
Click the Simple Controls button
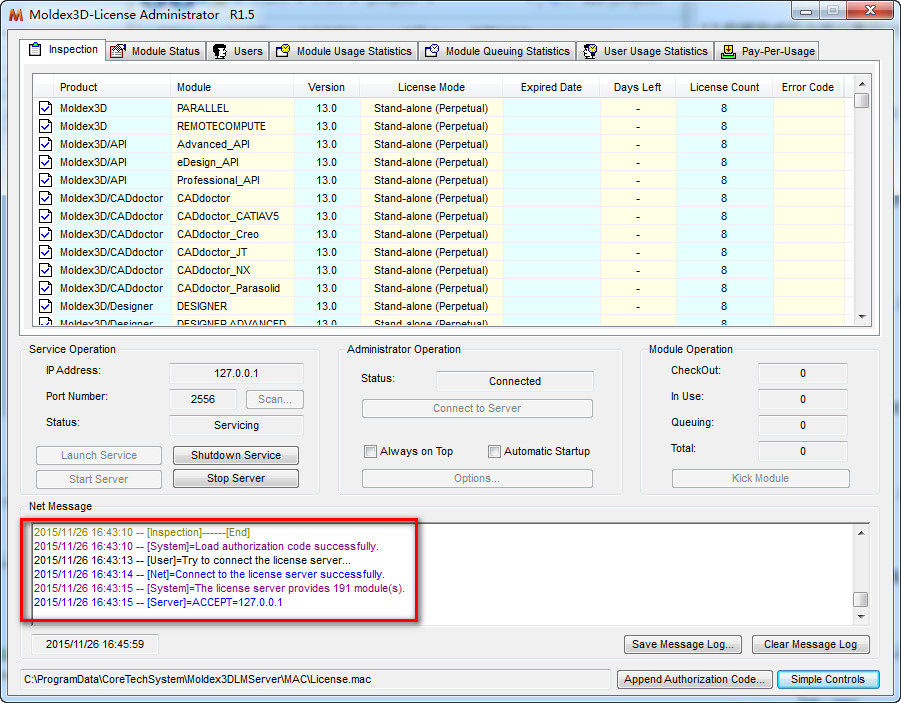point(827,679)
